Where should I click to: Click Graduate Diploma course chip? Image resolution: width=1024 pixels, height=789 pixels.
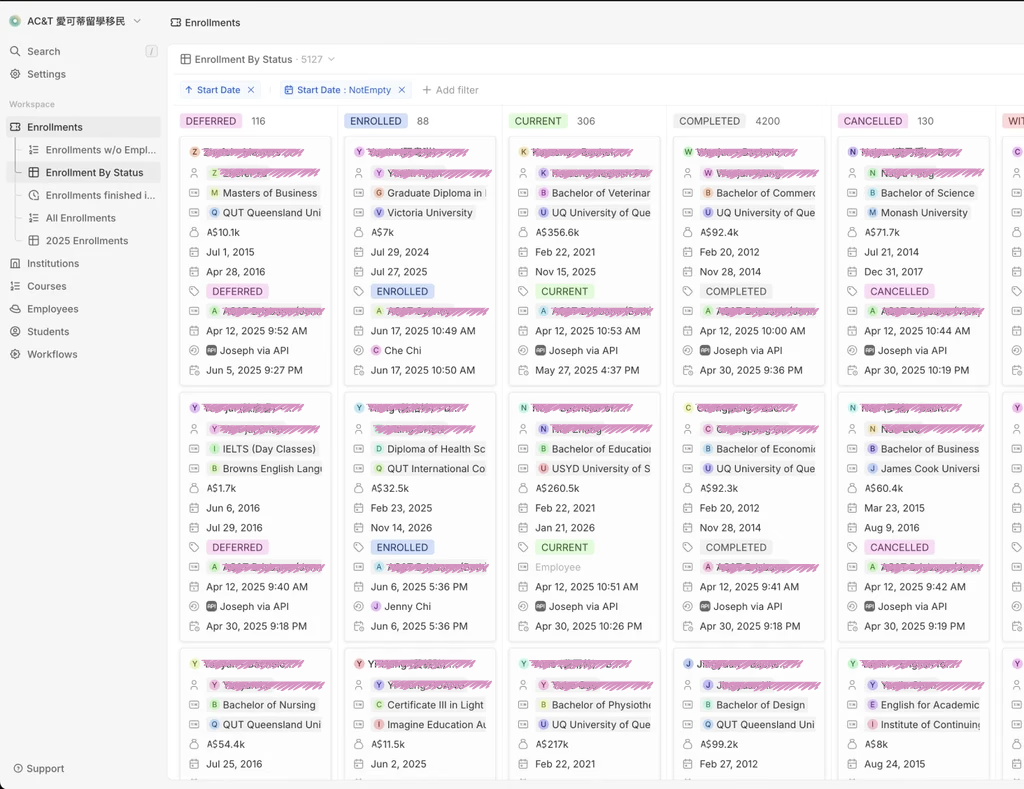click(x=430, y=193)
